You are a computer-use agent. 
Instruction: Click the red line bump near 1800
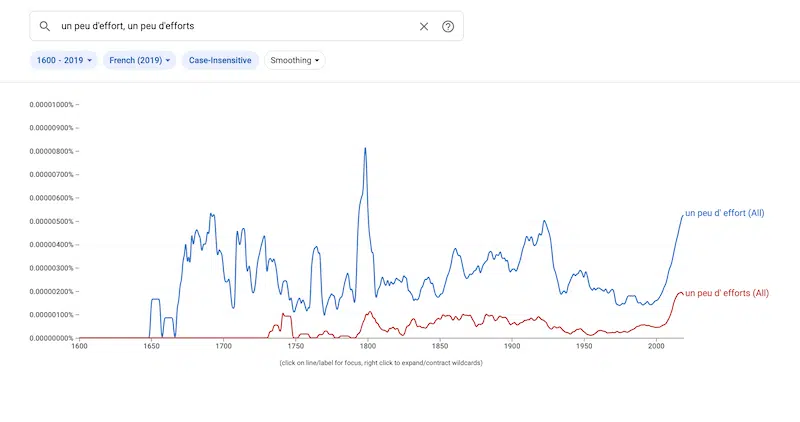click(x=369, y=313)
